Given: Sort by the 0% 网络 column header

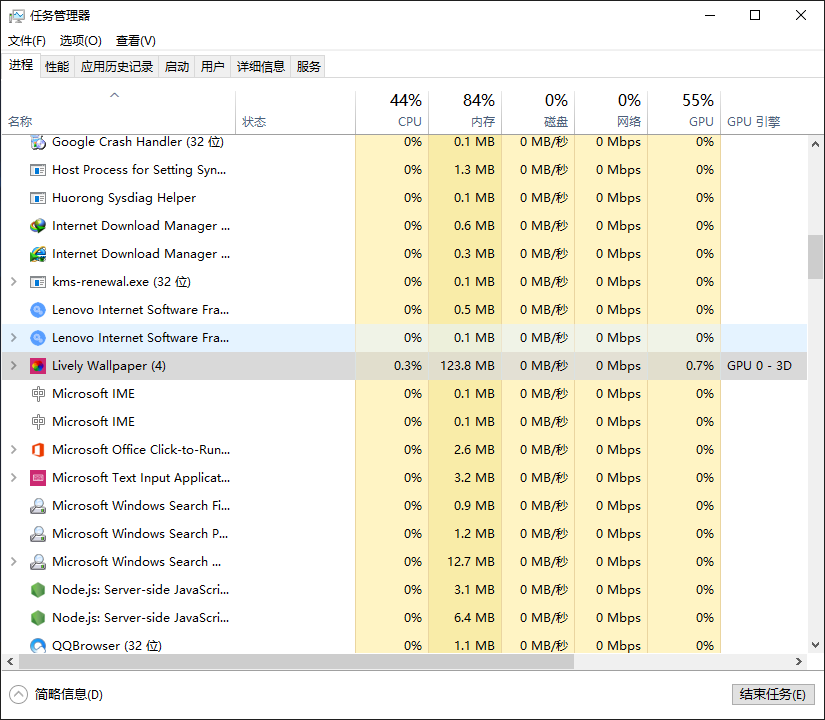Looking at the screenshot, I should tap(611, 112).
